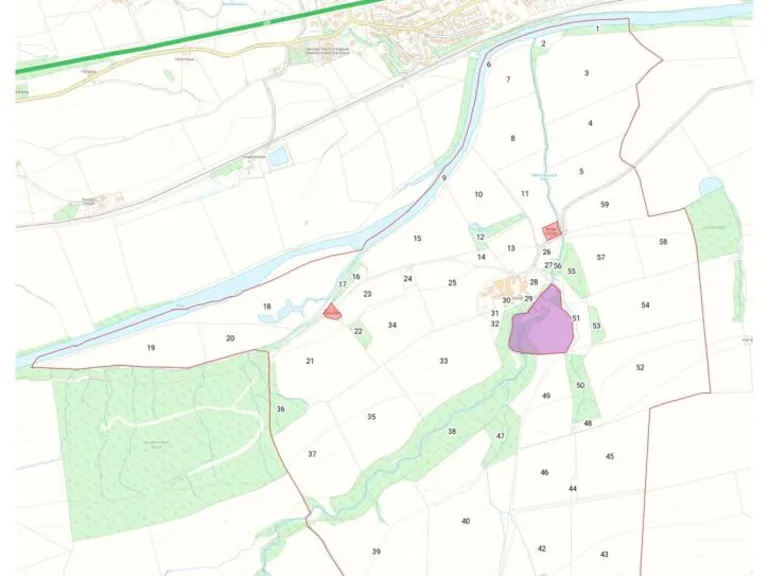768x576 pixels.
Task: Select the red plot near field 17
Action: tap(332, 312)
